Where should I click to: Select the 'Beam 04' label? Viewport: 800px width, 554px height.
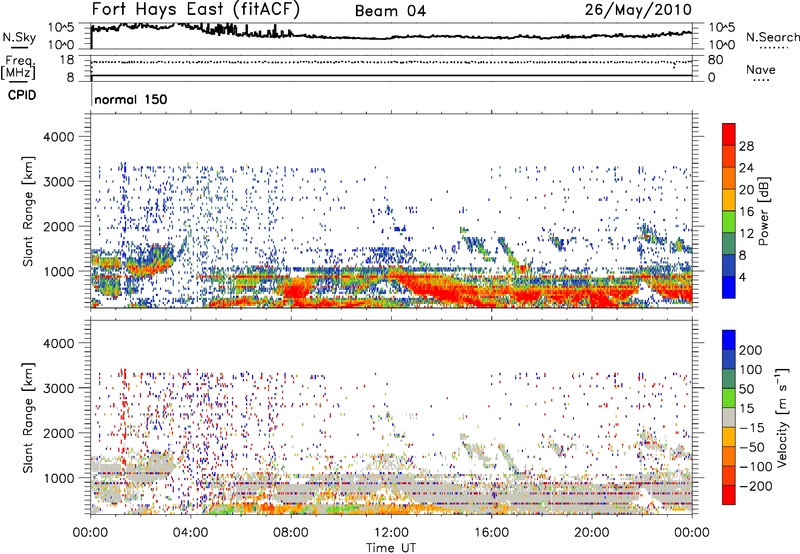click(x=390, y=11)
